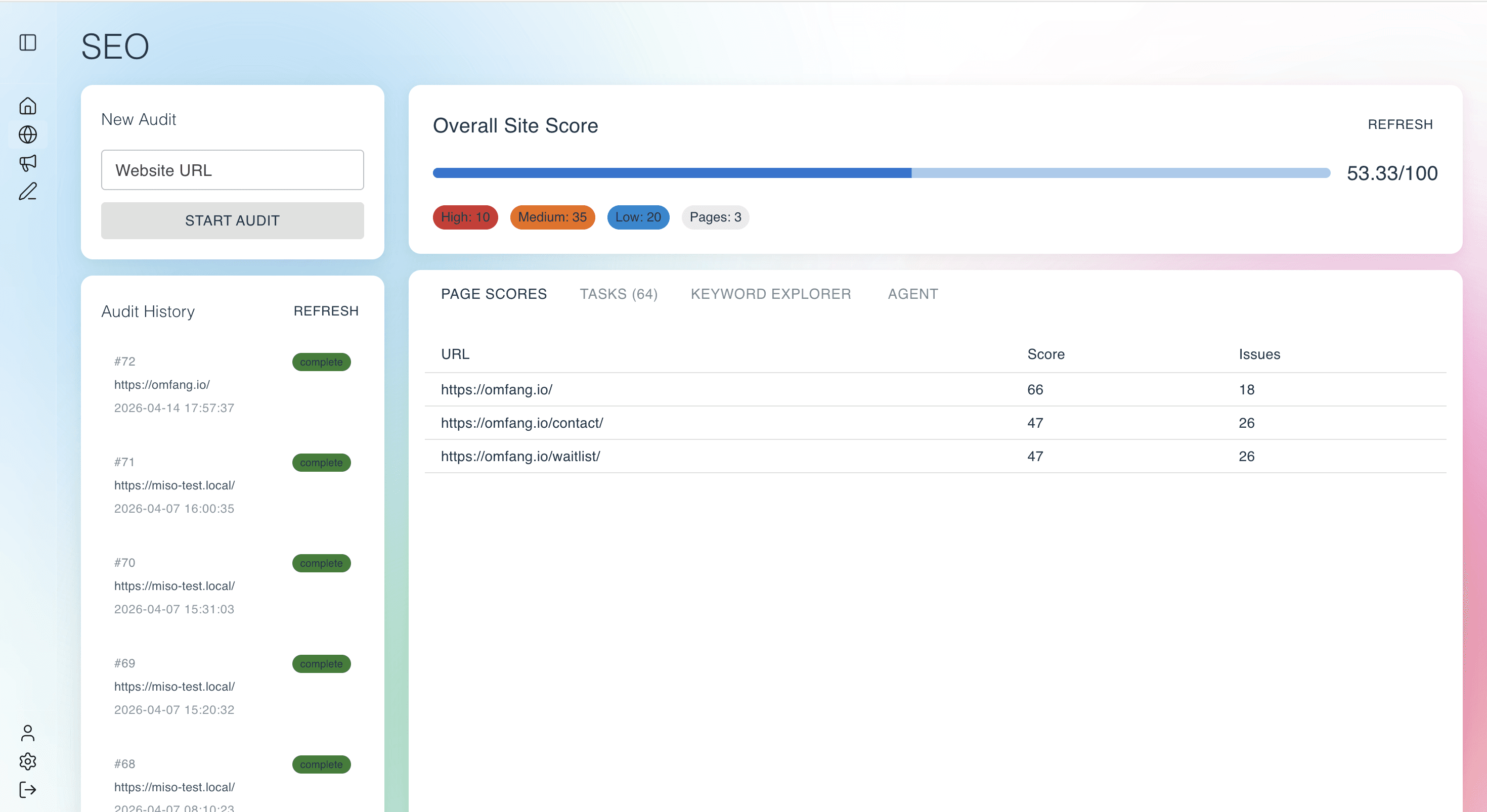Refresh the Audit History list

[x=327, y=310]
